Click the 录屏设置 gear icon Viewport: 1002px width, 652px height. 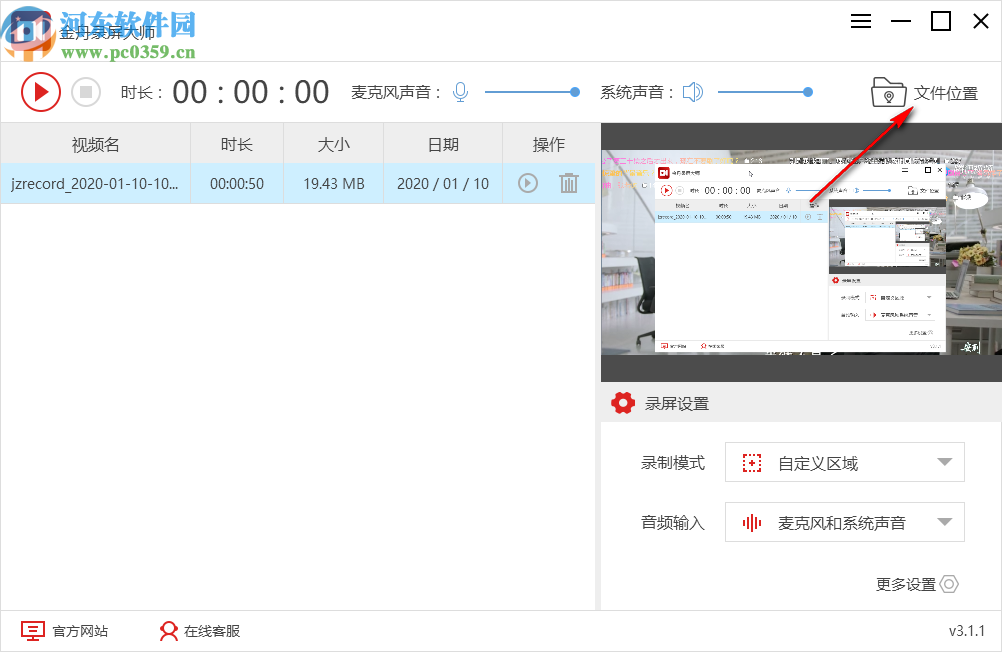(x=623, y=403)
